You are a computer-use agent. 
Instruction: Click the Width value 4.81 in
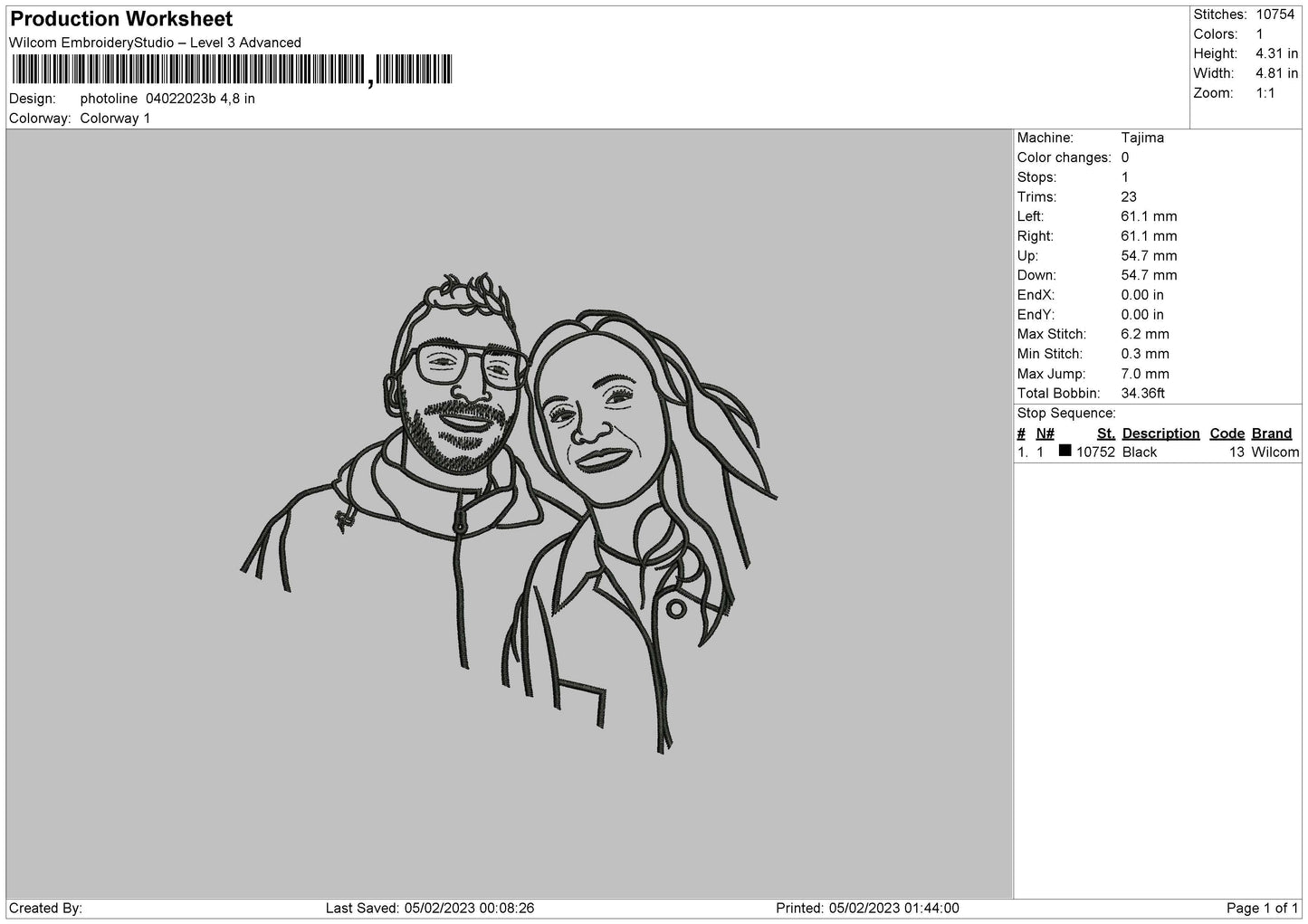(x=1276, y=73)
